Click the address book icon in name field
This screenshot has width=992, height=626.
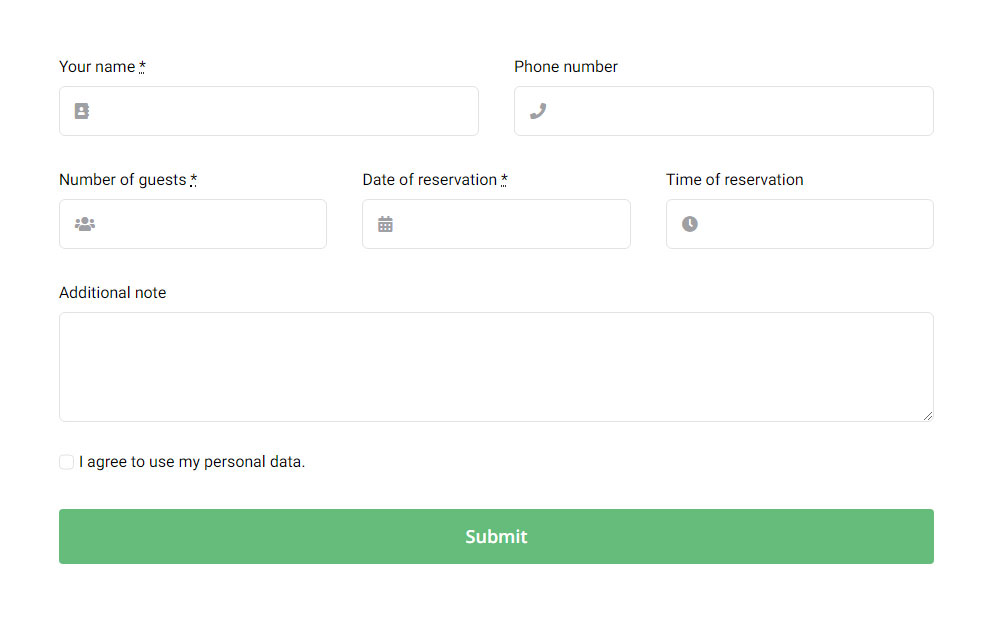click(82, 111)
